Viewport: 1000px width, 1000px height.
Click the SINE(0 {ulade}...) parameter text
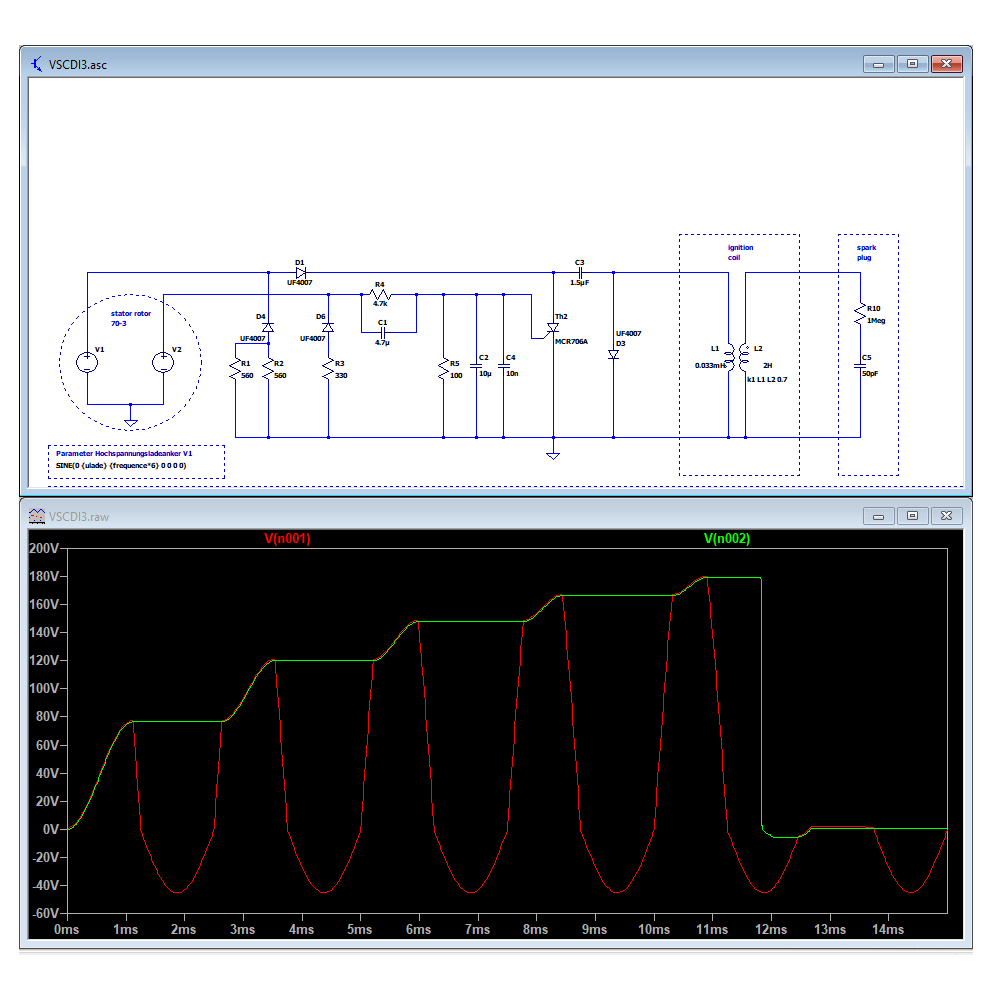[121, 466]
